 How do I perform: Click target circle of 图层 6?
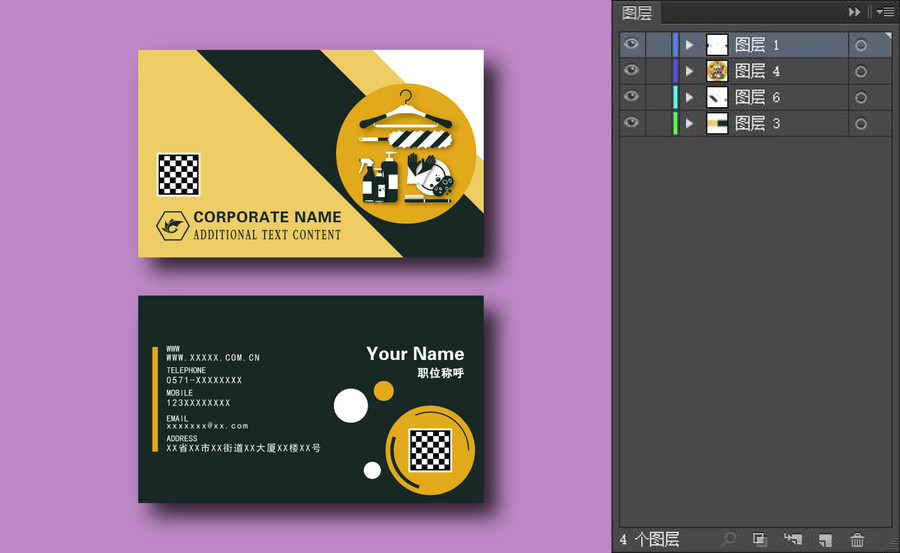click(861, 98)
